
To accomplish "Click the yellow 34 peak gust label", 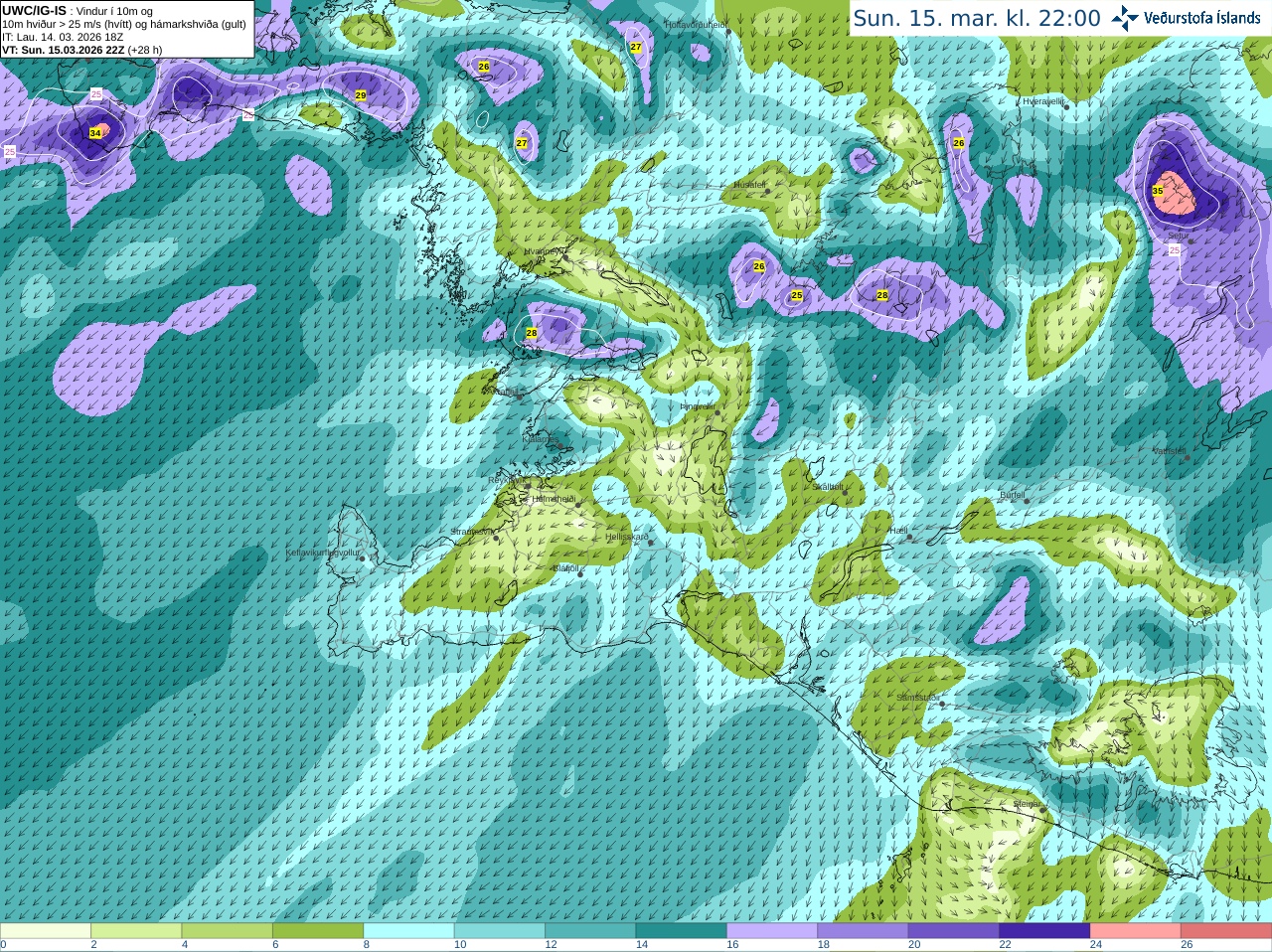I will click(x=95, y=133).
